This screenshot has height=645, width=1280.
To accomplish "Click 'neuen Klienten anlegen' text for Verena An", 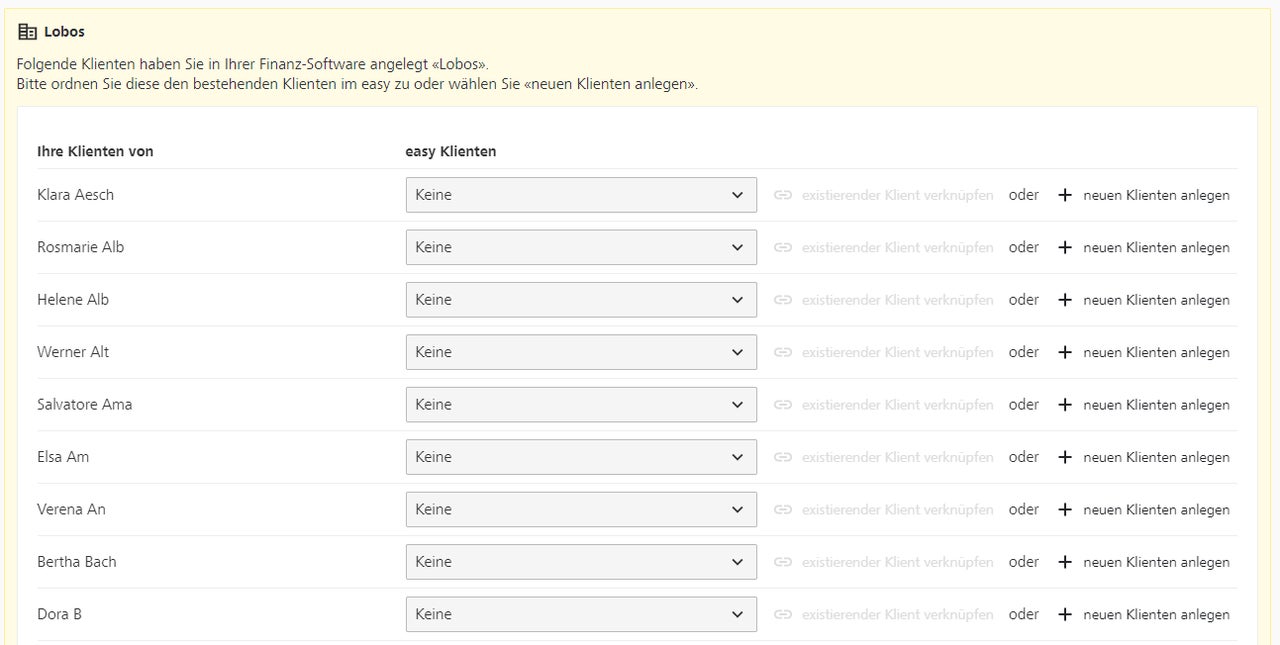I will (1157, 510).
